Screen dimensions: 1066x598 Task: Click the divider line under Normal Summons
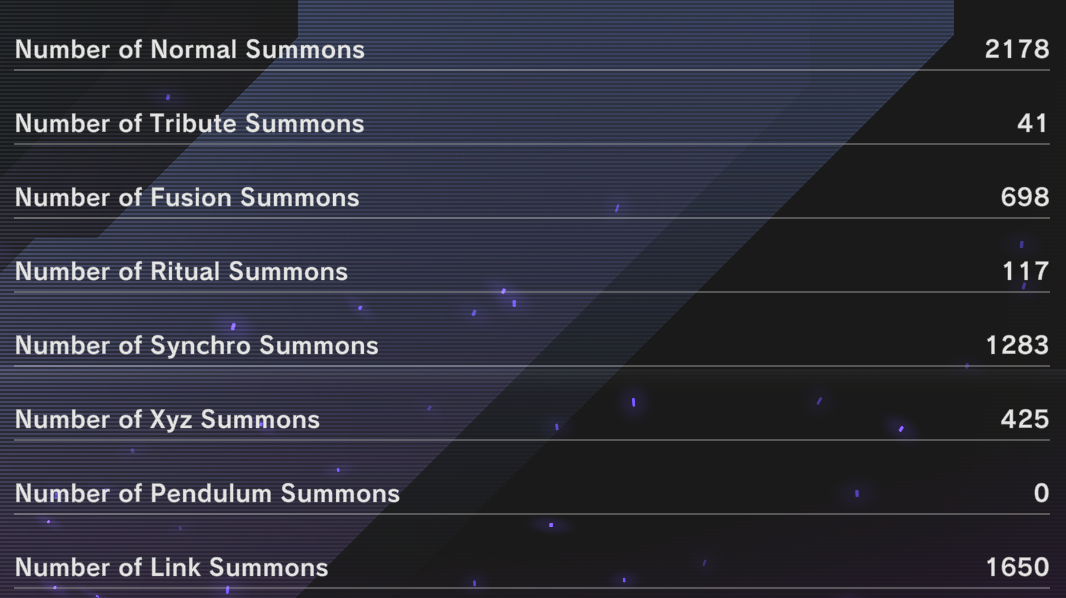point(532,70)
